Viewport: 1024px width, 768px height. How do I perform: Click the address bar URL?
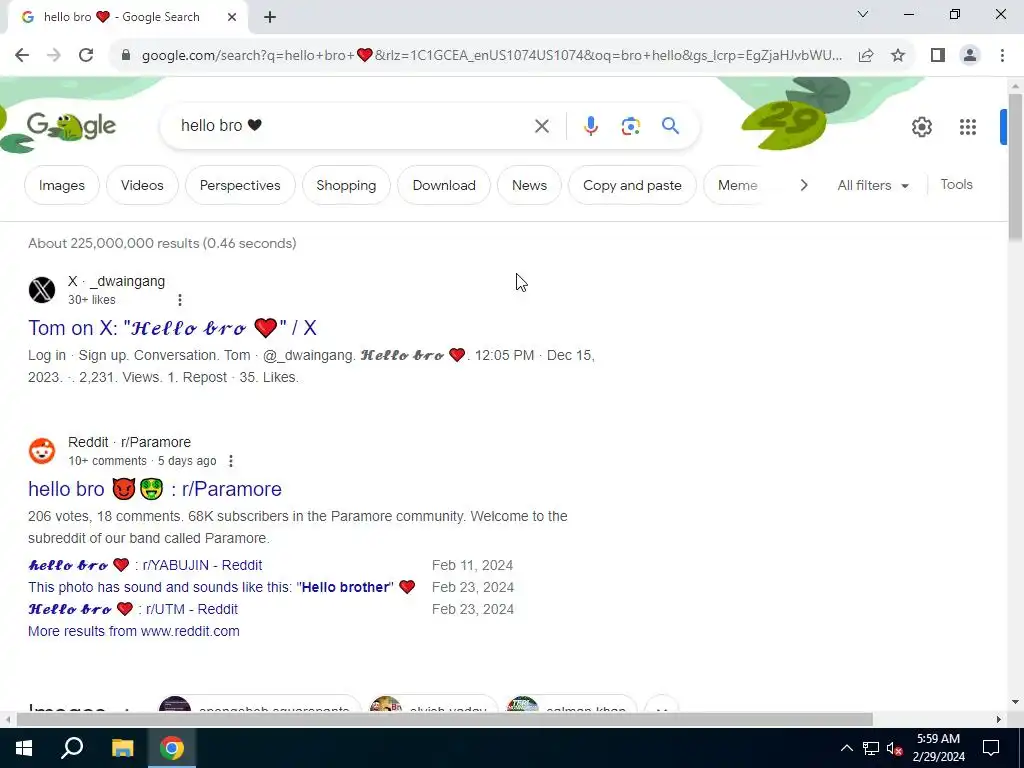(x=491, y=56)
